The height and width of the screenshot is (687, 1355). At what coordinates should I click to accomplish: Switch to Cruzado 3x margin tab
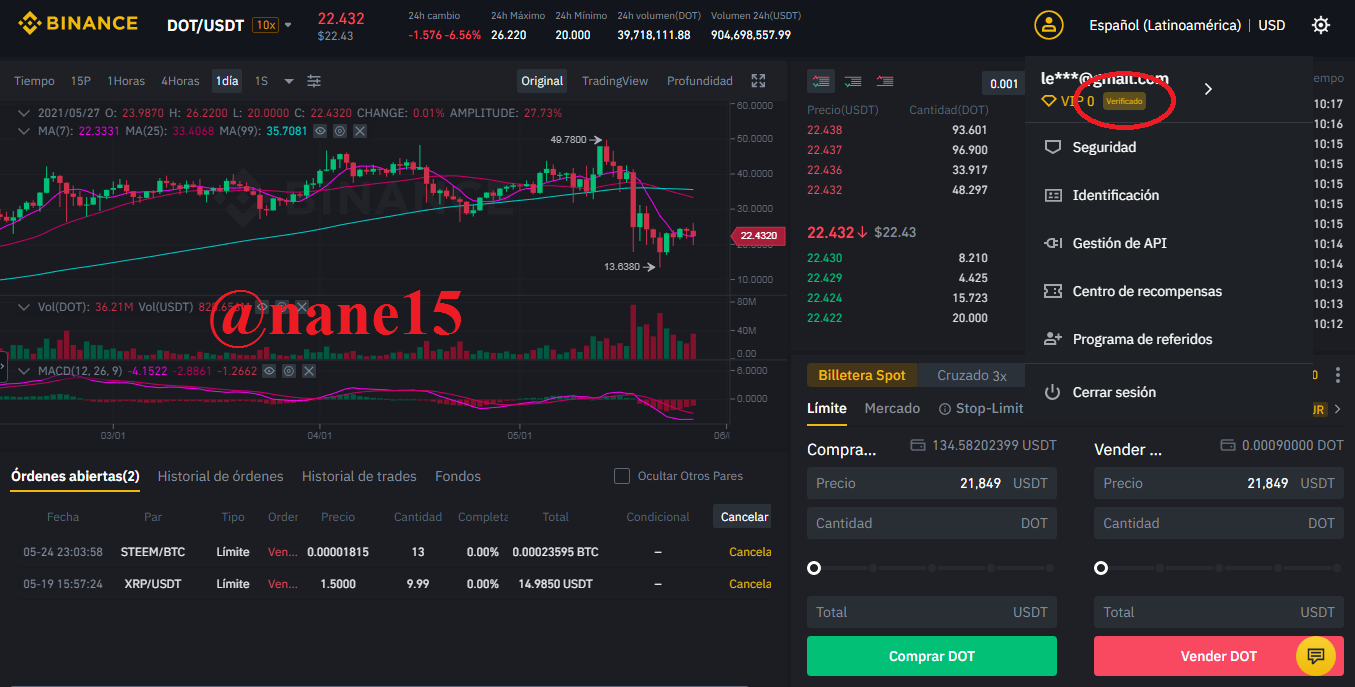(971, 375)
